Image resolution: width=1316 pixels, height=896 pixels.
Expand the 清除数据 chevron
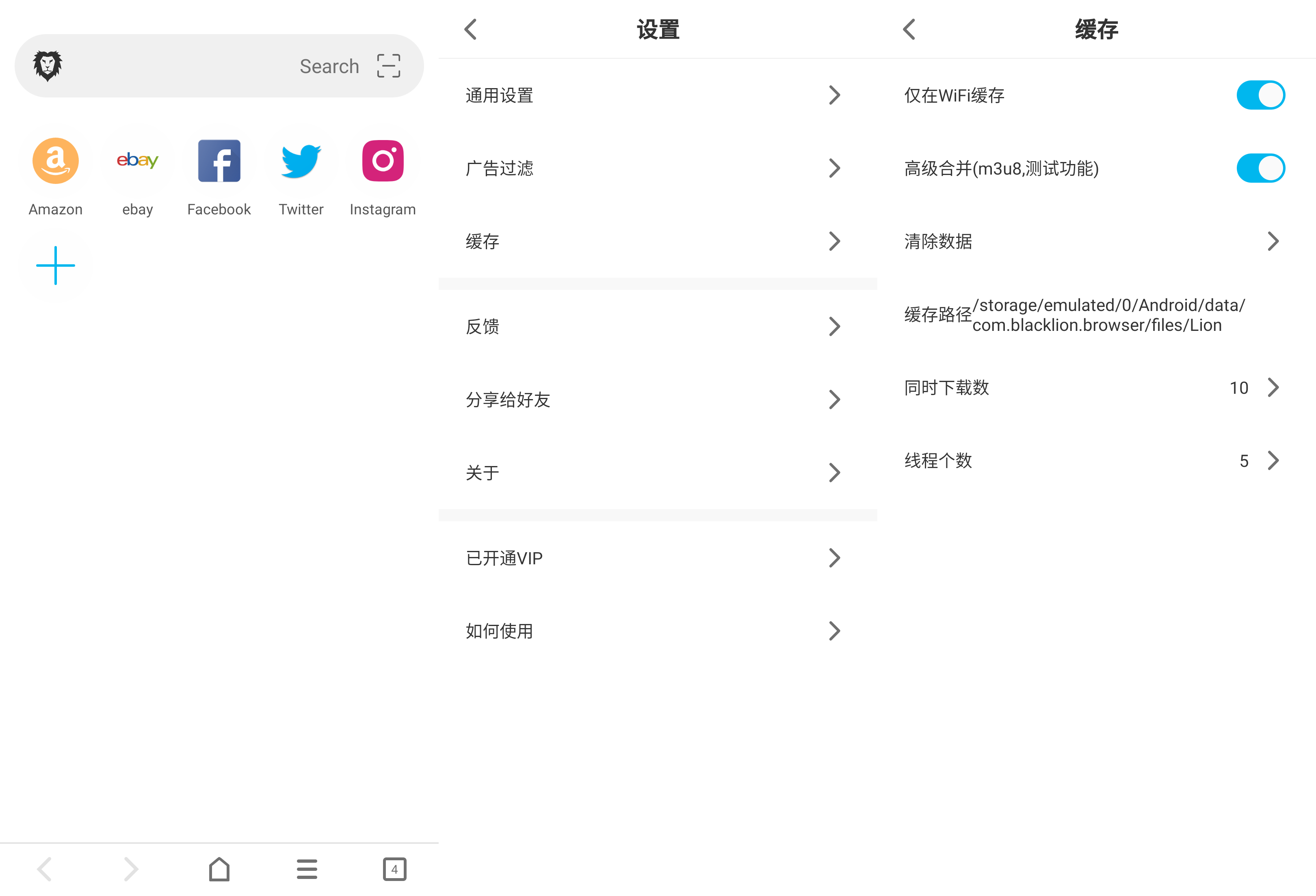(1273, 241)
